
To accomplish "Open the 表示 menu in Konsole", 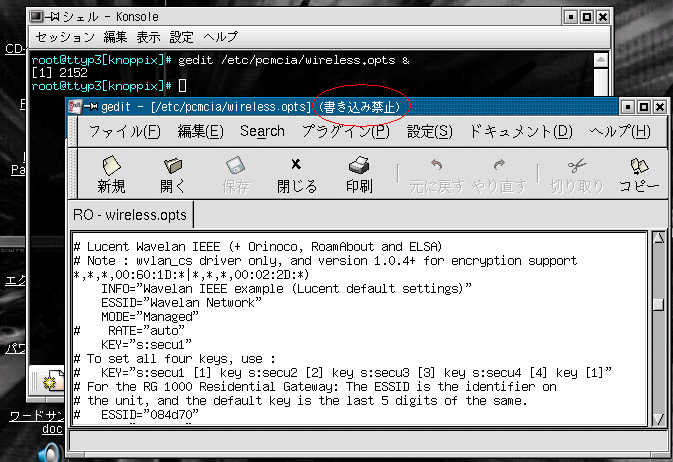I will point(148,37).
